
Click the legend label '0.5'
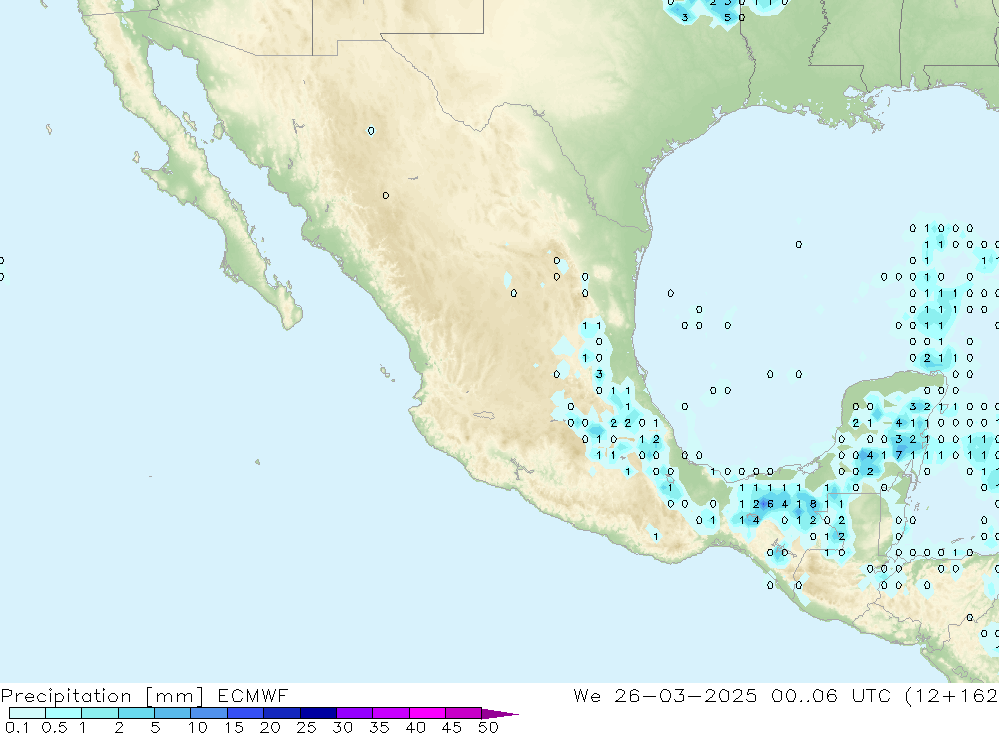click(54, 727)
